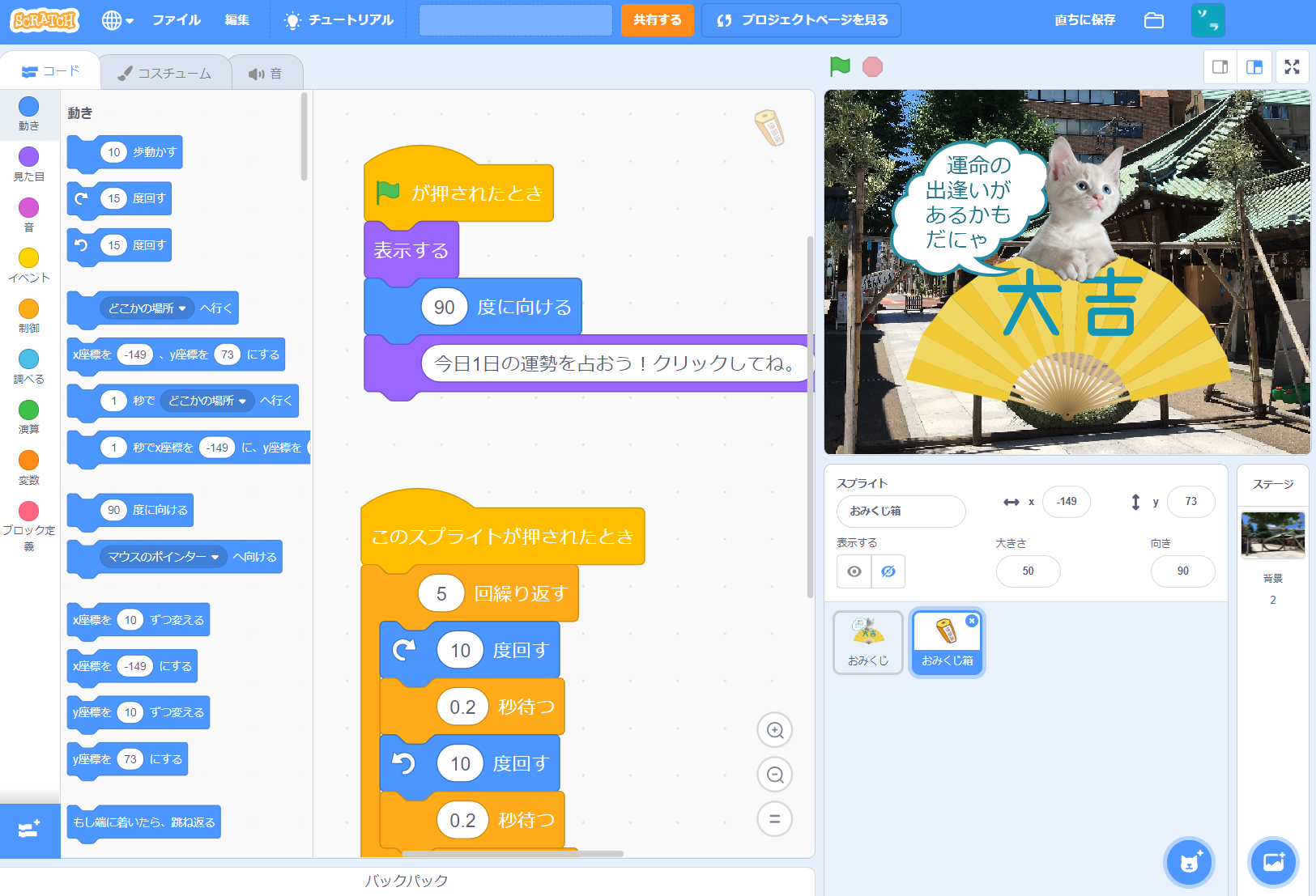Select the 見た目 purple block category

point(29,163)
